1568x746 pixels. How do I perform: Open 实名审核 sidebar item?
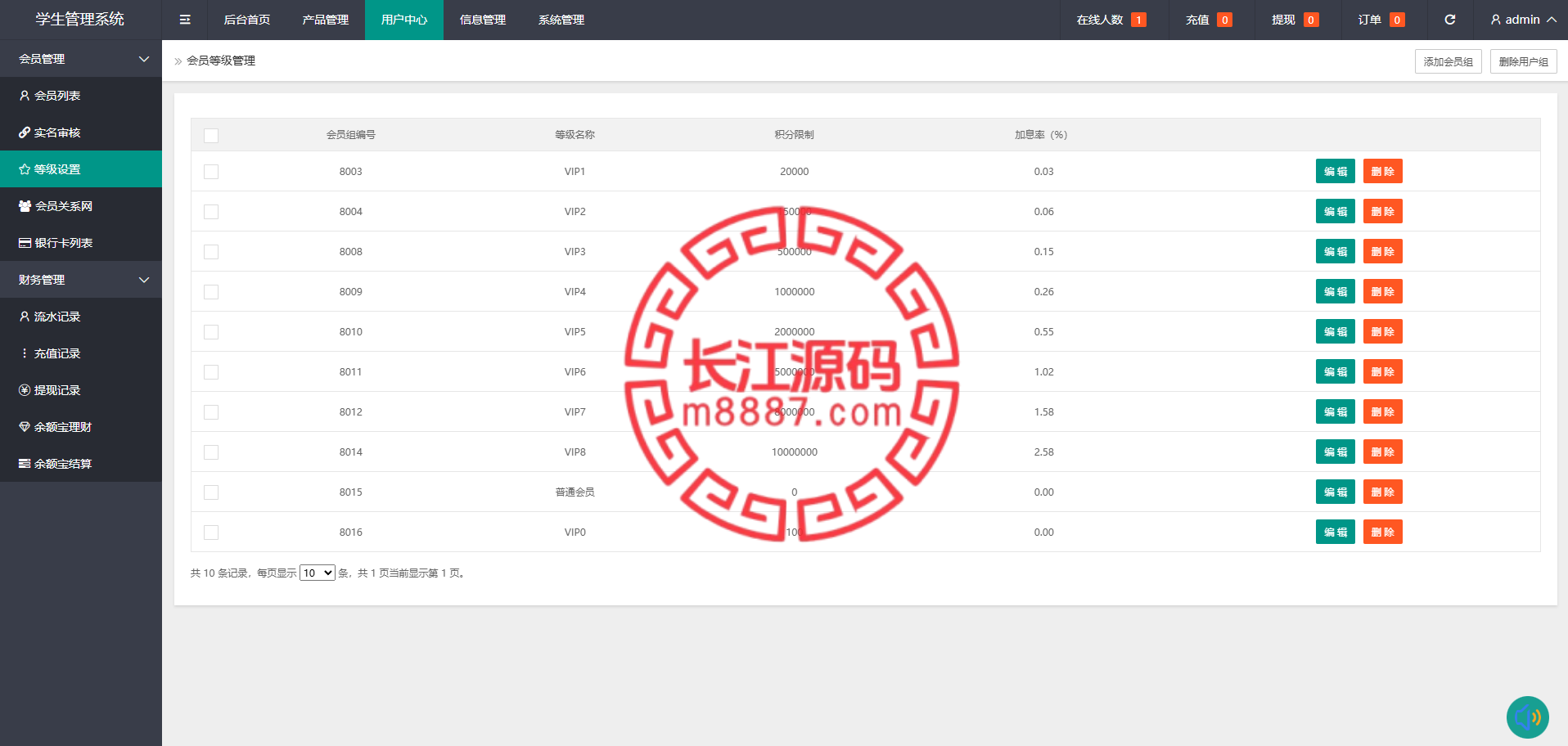point(81,133)
